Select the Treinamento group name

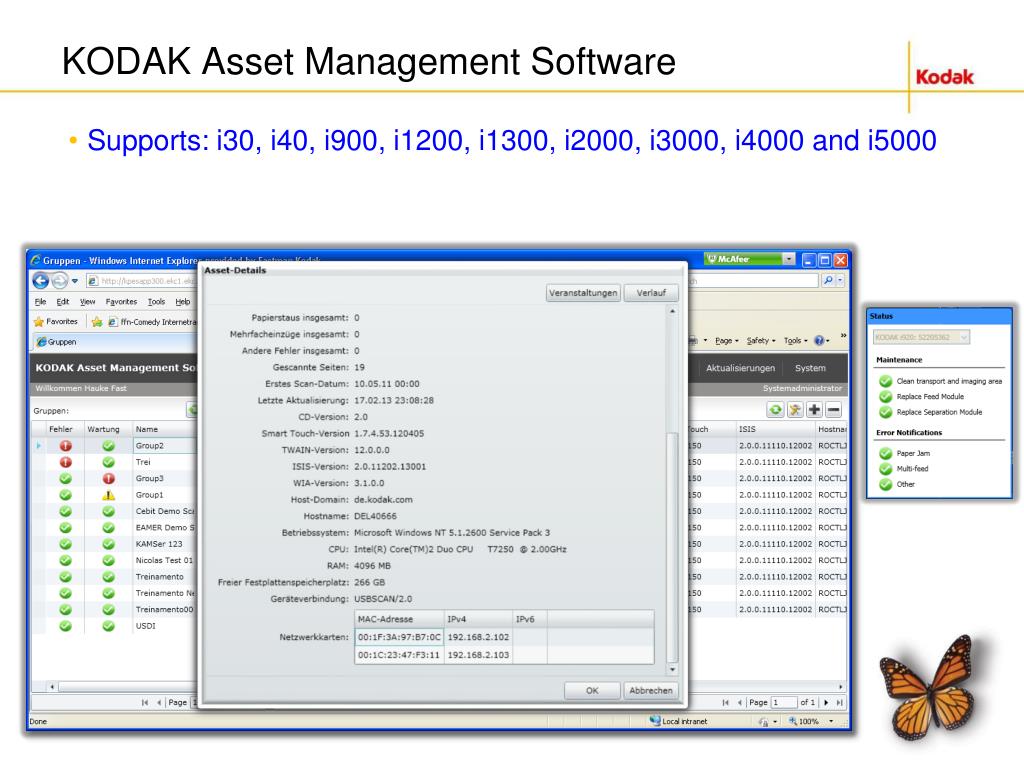click(x=159, y=577)
